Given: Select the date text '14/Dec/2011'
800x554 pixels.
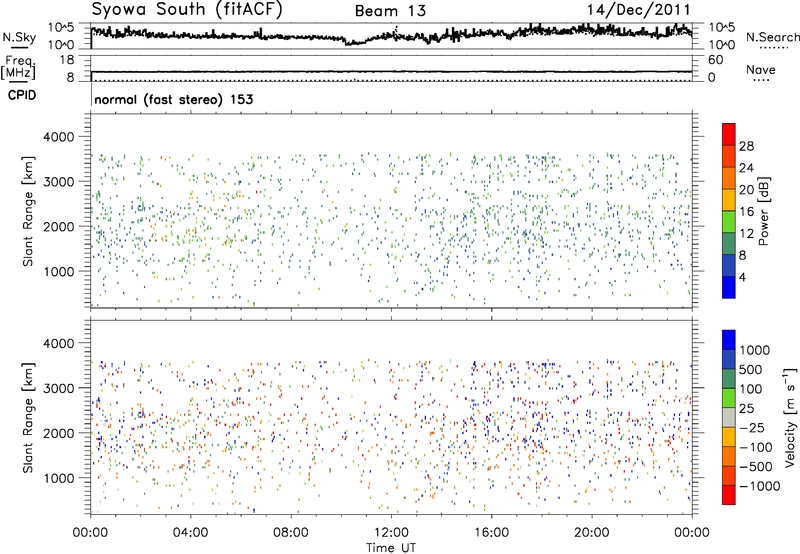Looking at the screenshot, I should click(x=638, y=10).
